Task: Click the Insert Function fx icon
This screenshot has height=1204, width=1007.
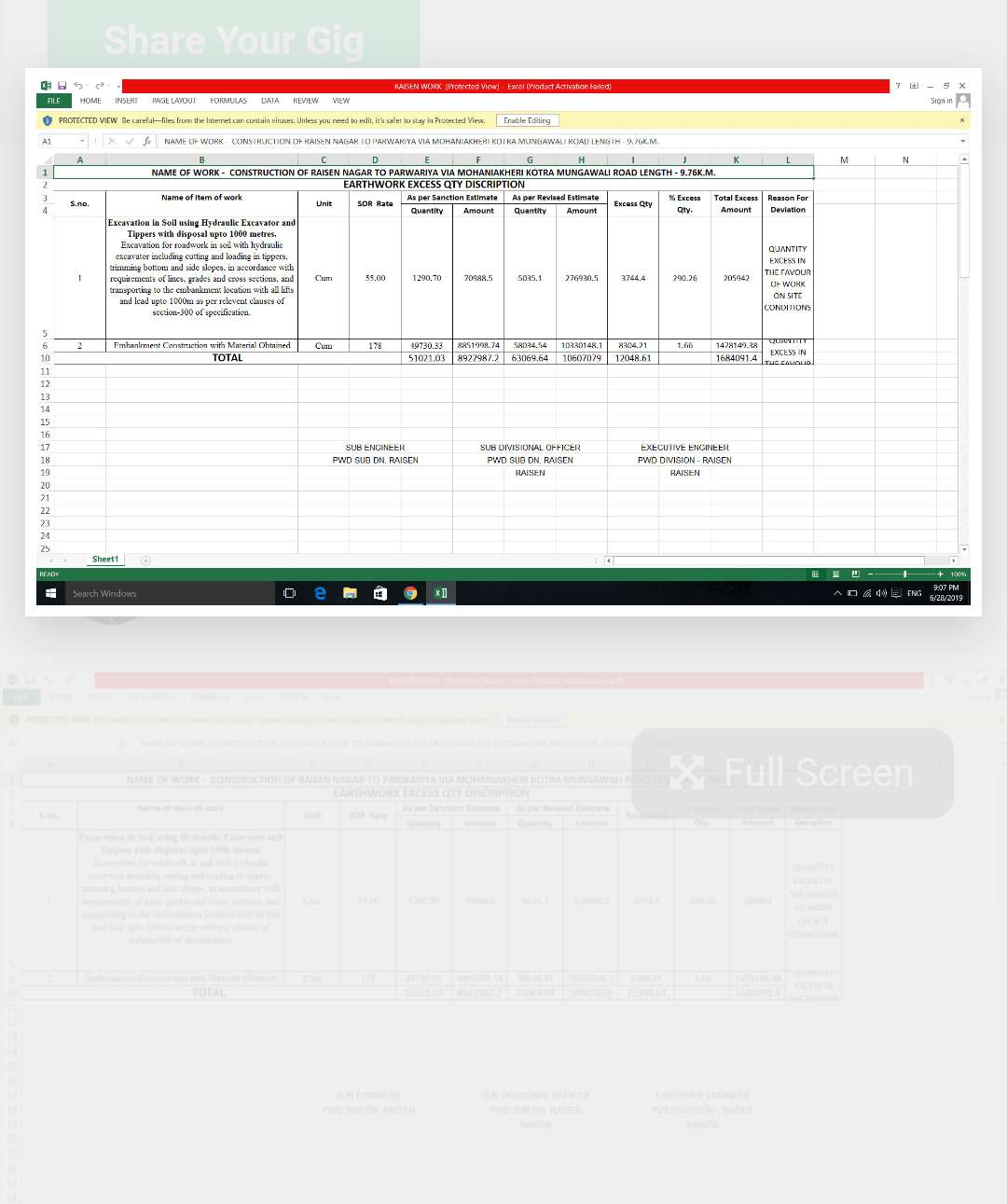Action: pos(146,141)
